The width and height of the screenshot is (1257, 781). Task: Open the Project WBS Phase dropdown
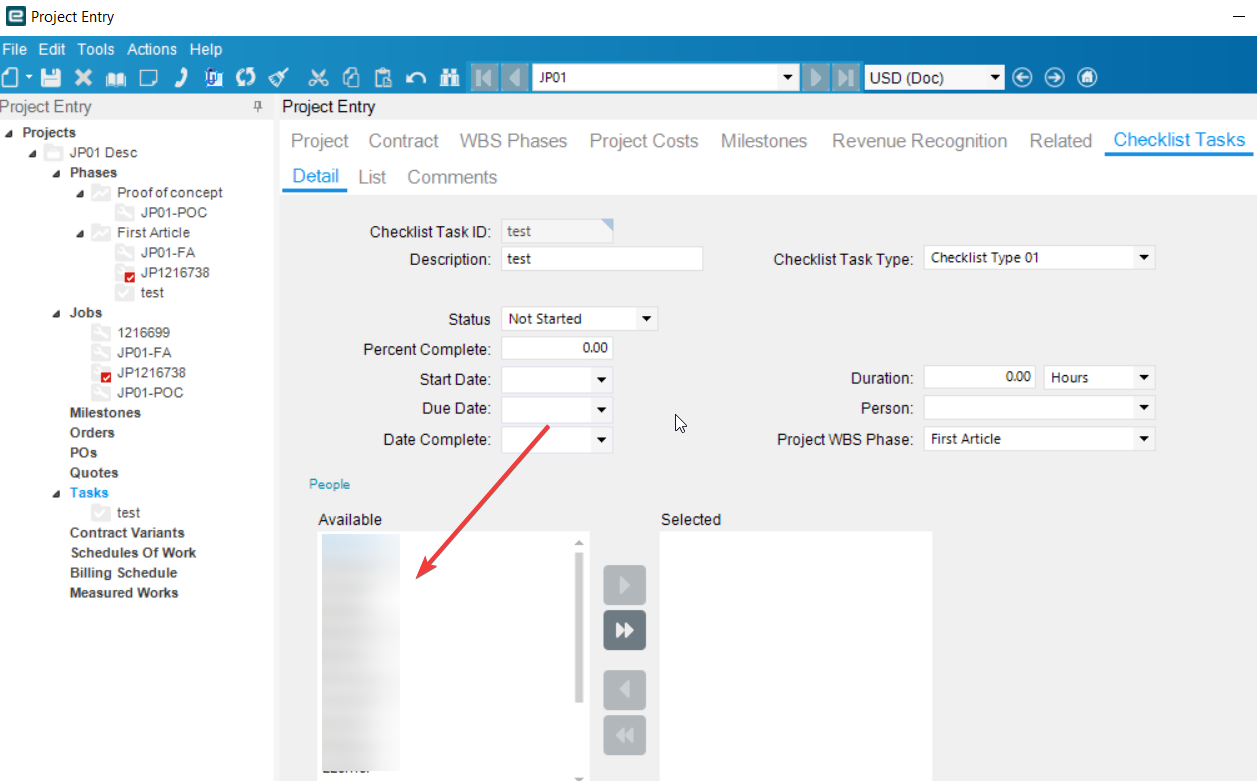(1144, 439)
